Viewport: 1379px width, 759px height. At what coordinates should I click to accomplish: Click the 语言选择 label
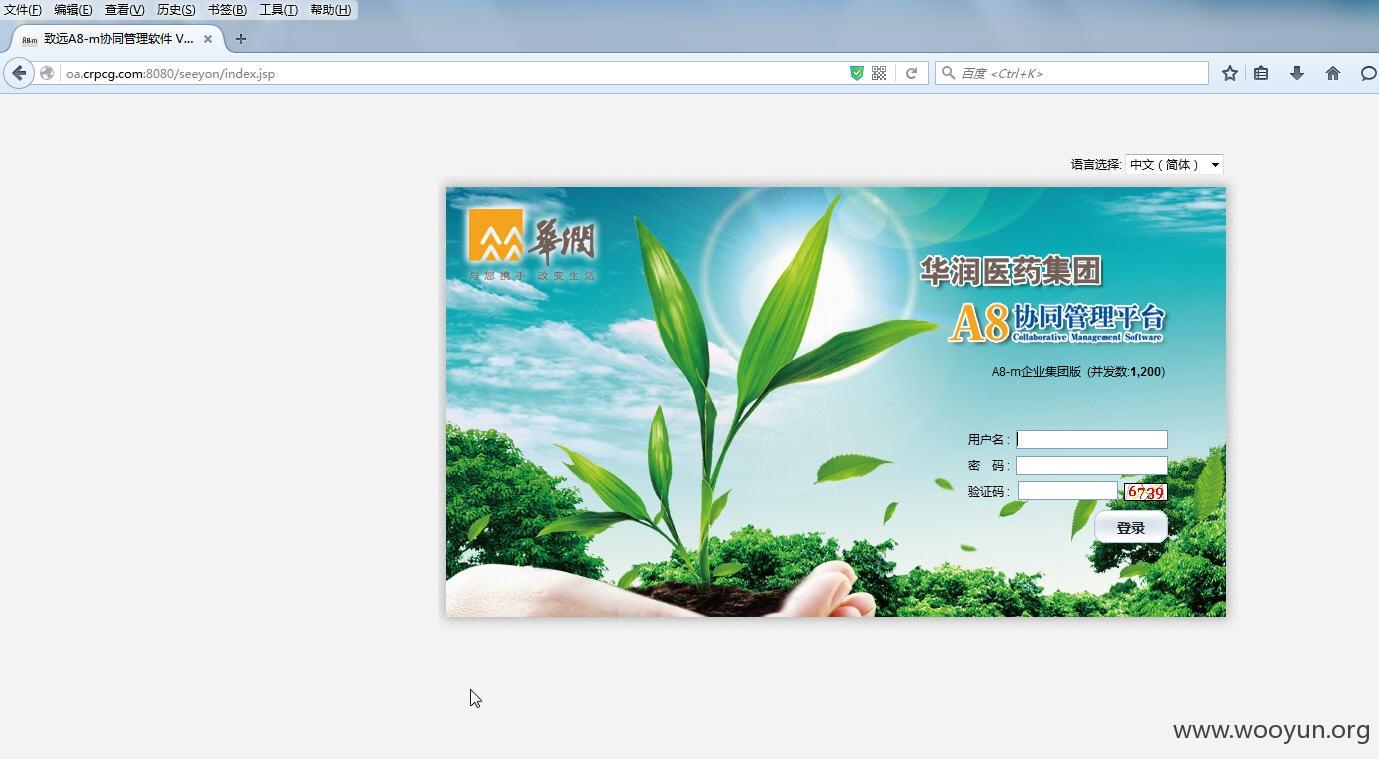[1096, 165]
